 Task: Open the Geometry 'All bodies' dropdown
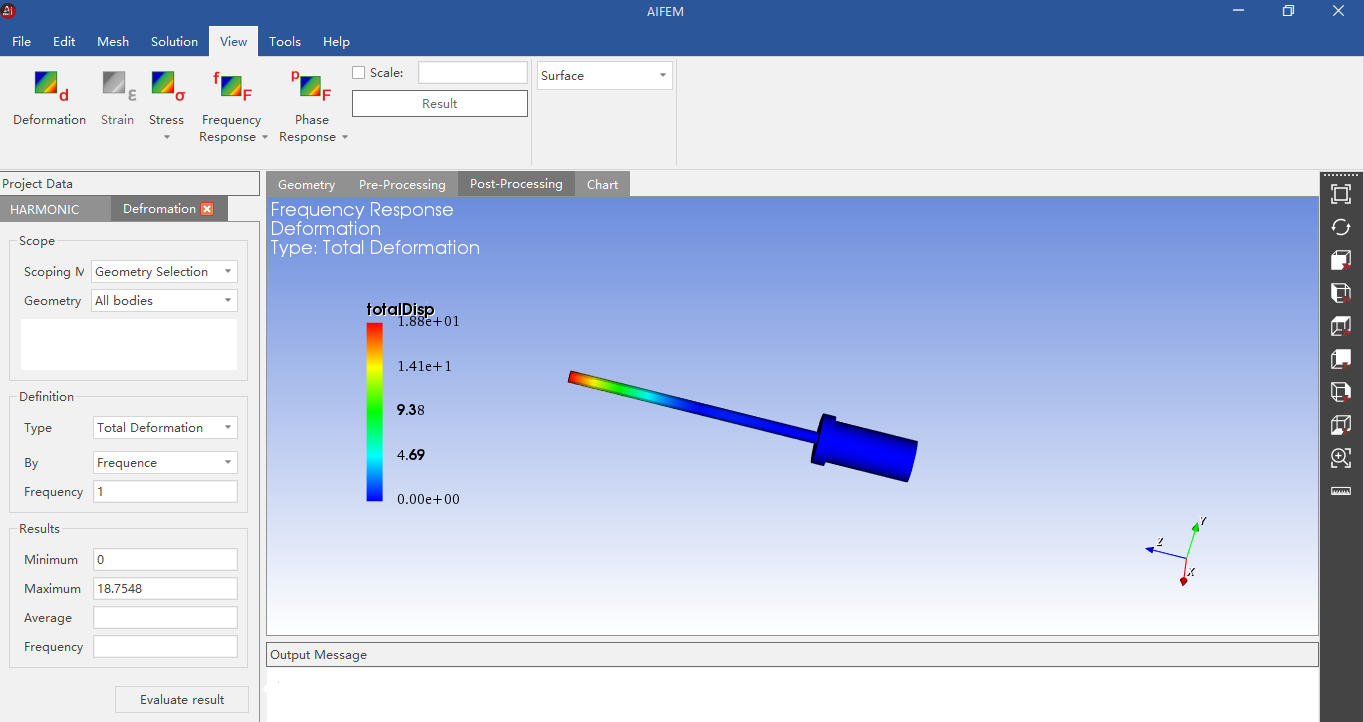click(164, 301)
